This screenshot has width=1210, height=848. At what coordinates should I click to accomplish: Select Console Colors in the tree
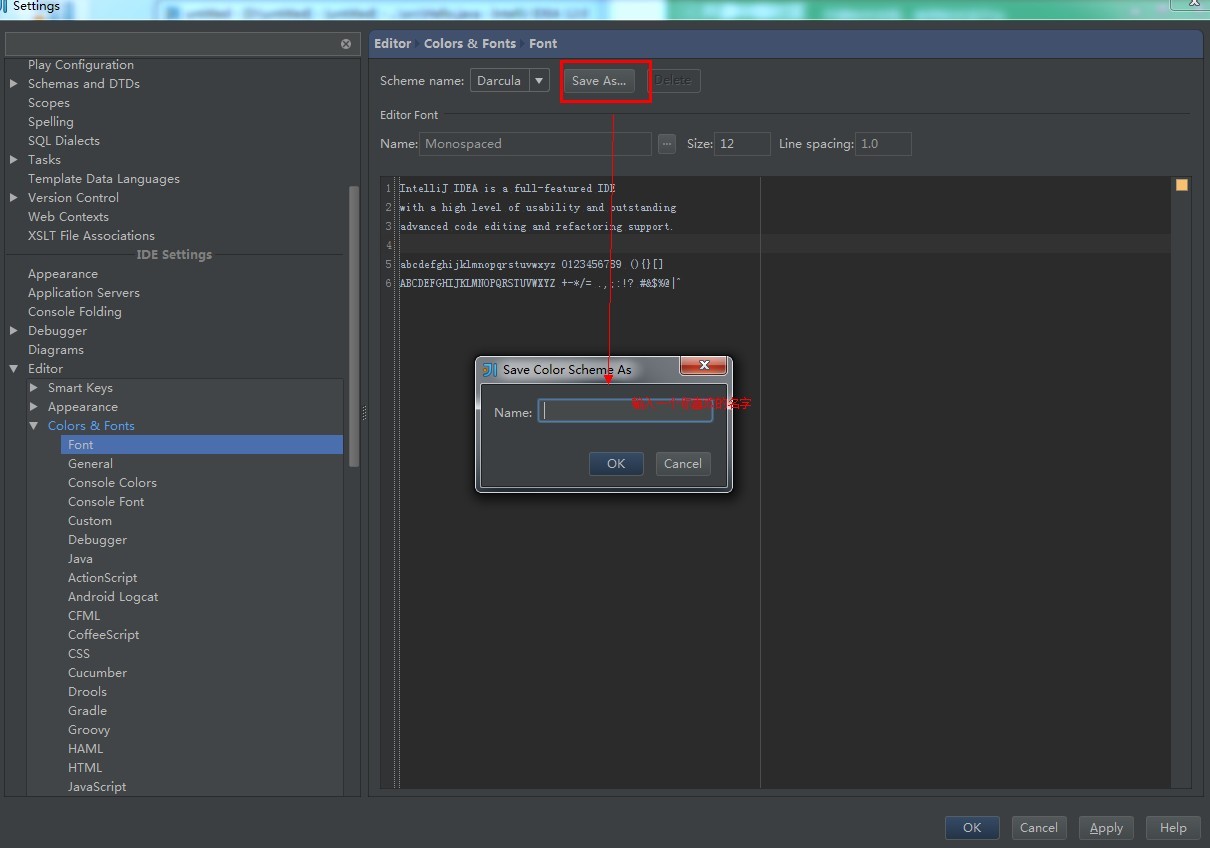[x=112, y=483]
